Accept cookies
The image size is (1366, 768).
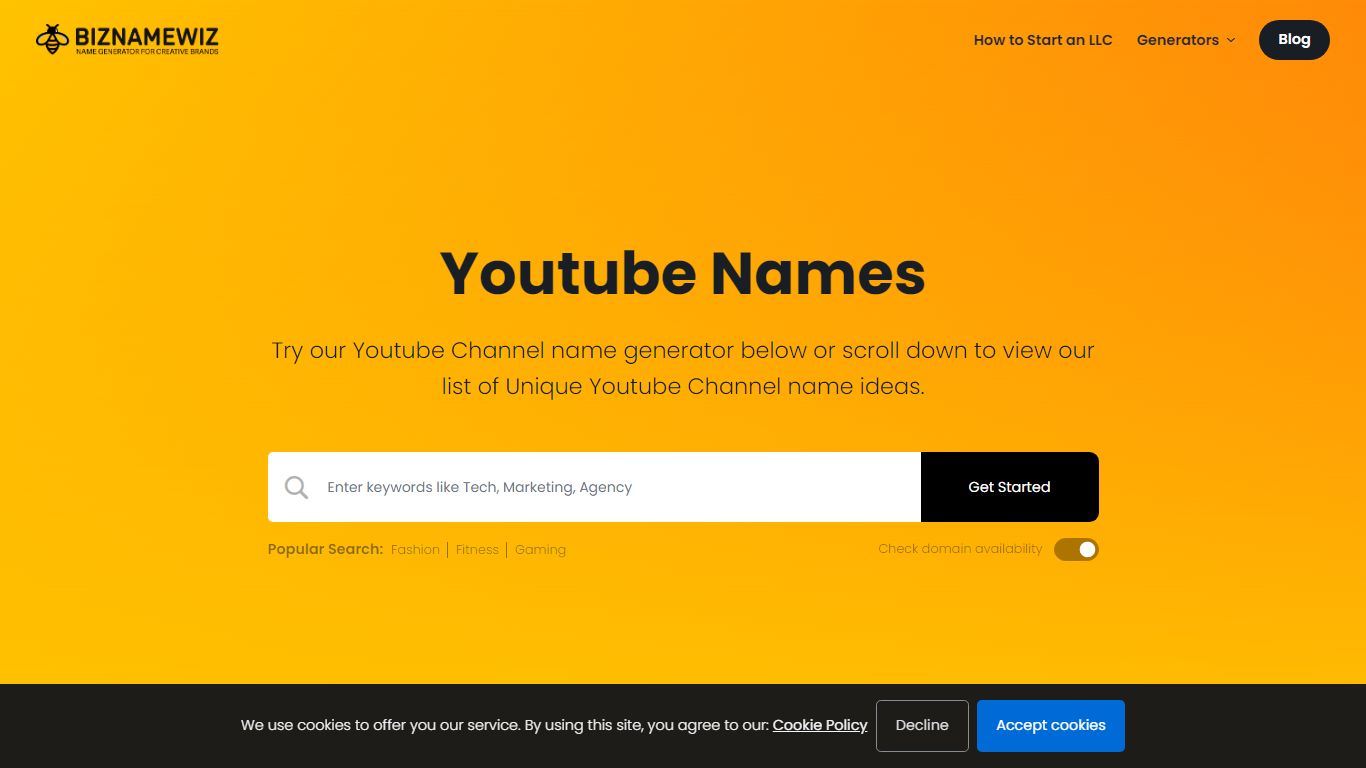pos(1051,726)
